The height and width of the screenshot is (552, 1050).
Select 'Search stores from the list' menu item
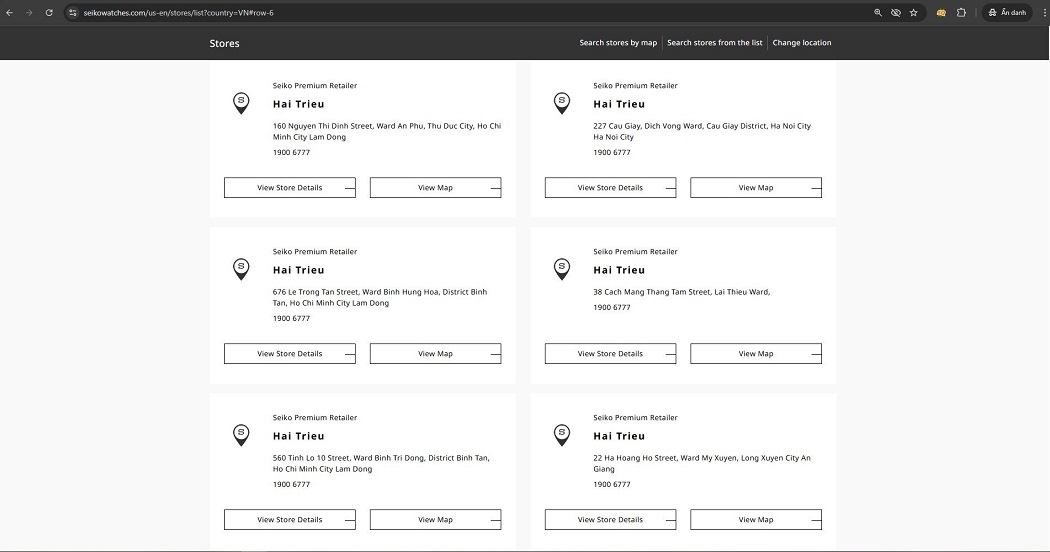click(x=715, y=43)
